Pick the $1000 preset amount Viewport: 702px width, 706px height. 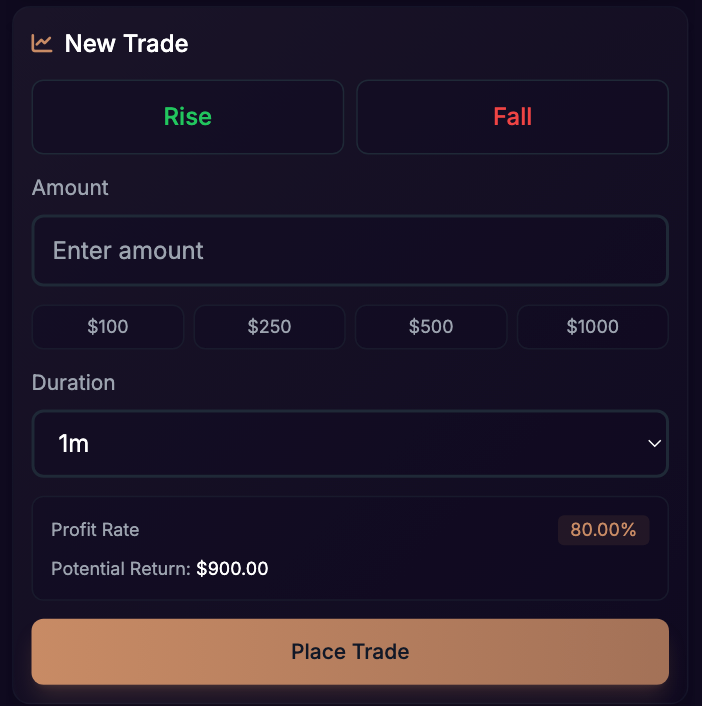pos(592,326)
